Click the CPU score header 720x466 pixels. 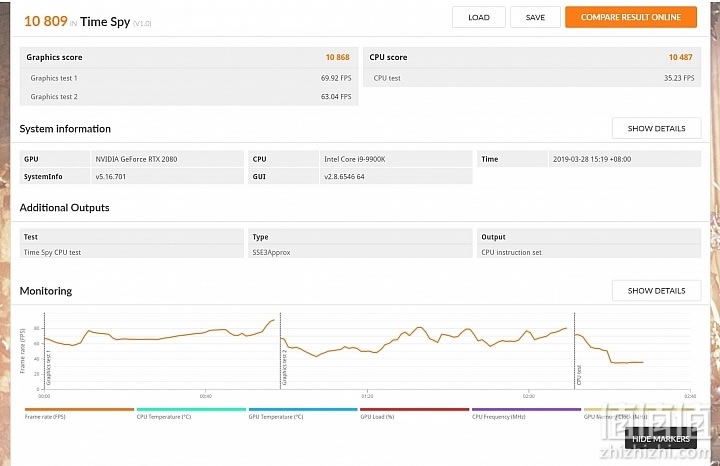pyautogui.click(x=388, y=57)
